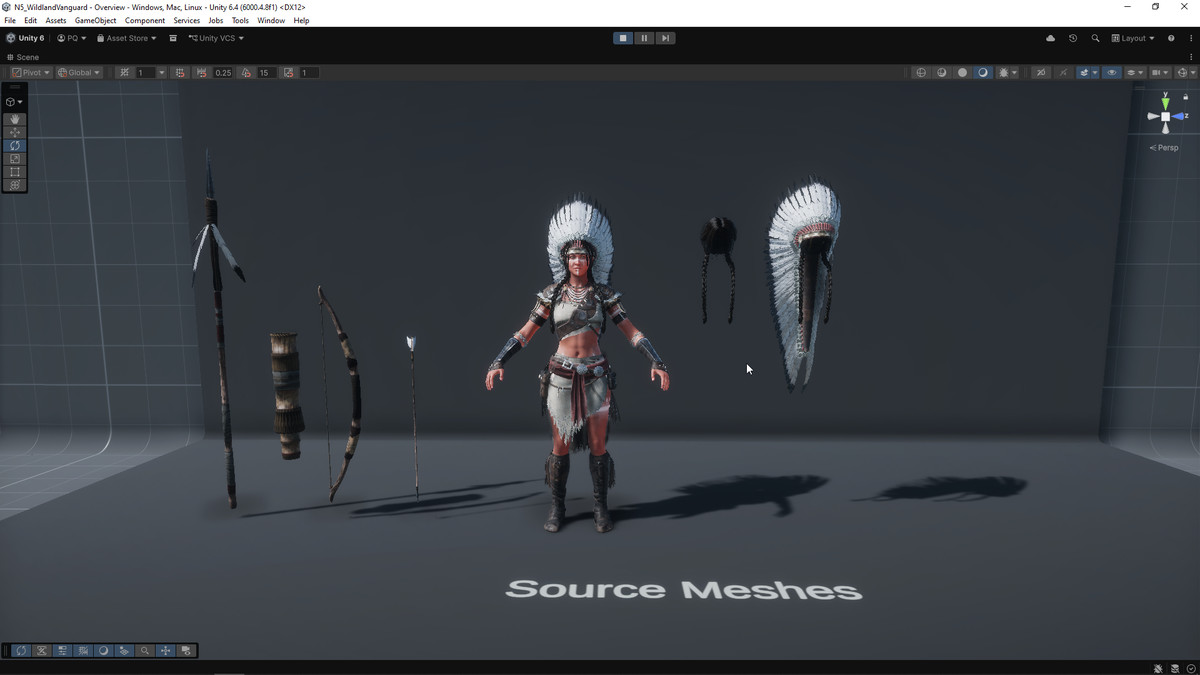Click the increment snapping magnet icon
This screenshot has width=1200, height=675.
(x=180, y=73)
